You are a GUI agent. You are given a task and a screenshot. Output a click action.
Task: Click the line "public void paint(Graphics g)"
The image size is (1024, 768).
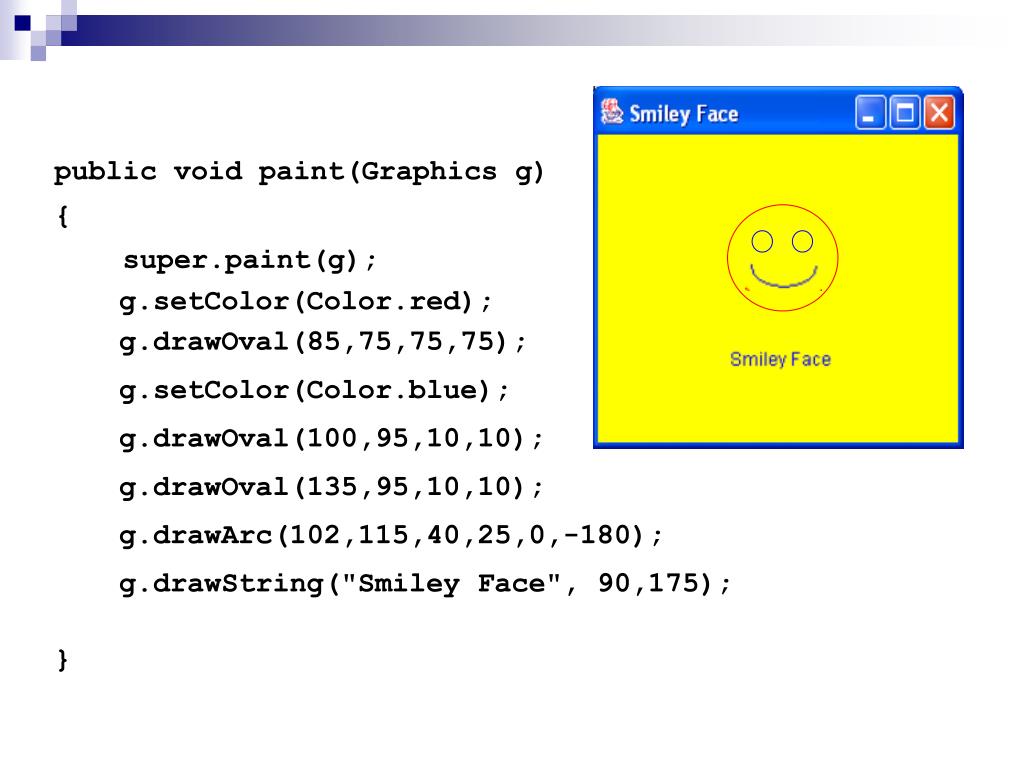299,172
